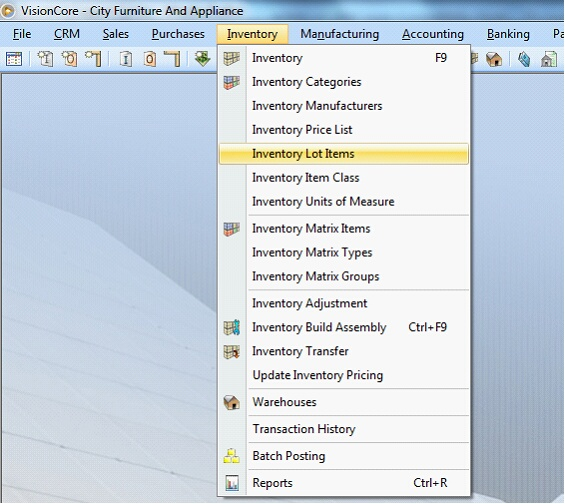Open the calendar toolbar icon
565x504 pixels.
coord(14,59)
